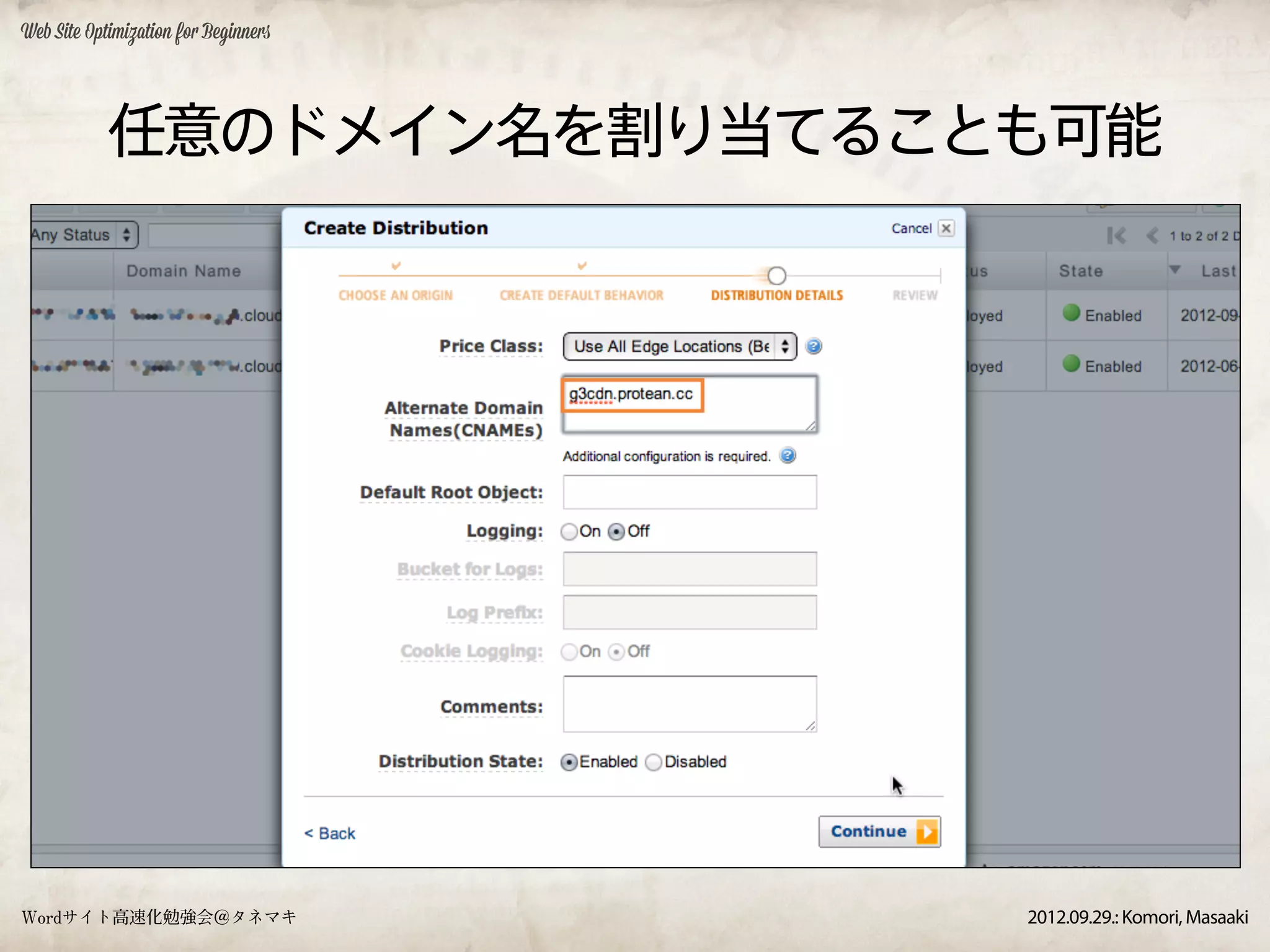Click the Log Prefix field
Screen dimensions: 1270x952
[690, 612]
